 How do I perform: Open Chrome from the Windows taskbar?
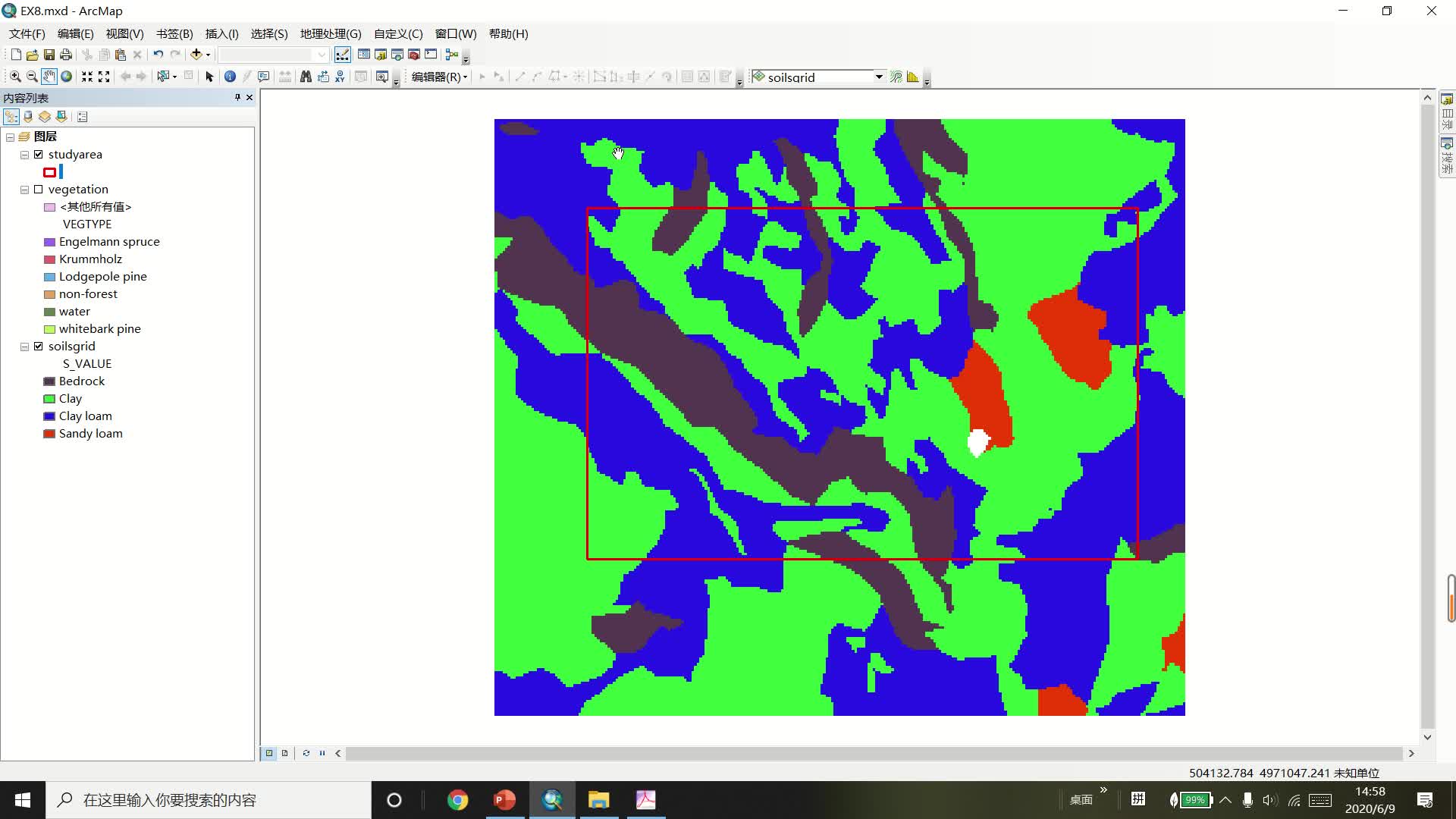[457, 800]
